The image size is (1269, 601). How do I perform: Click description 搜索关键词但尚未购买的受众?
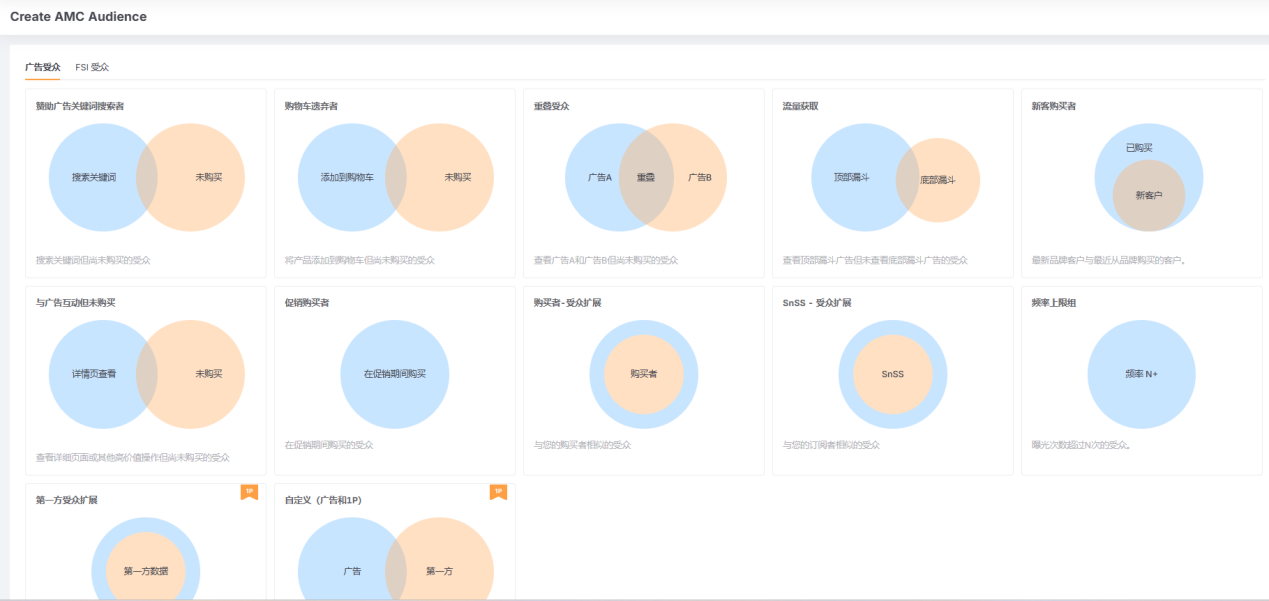(93, 260)
